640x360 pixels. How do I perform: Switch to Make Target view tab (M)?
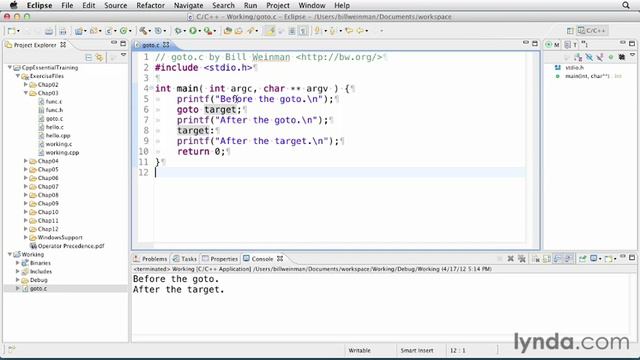pyautogui.click(x=552, y=44)
